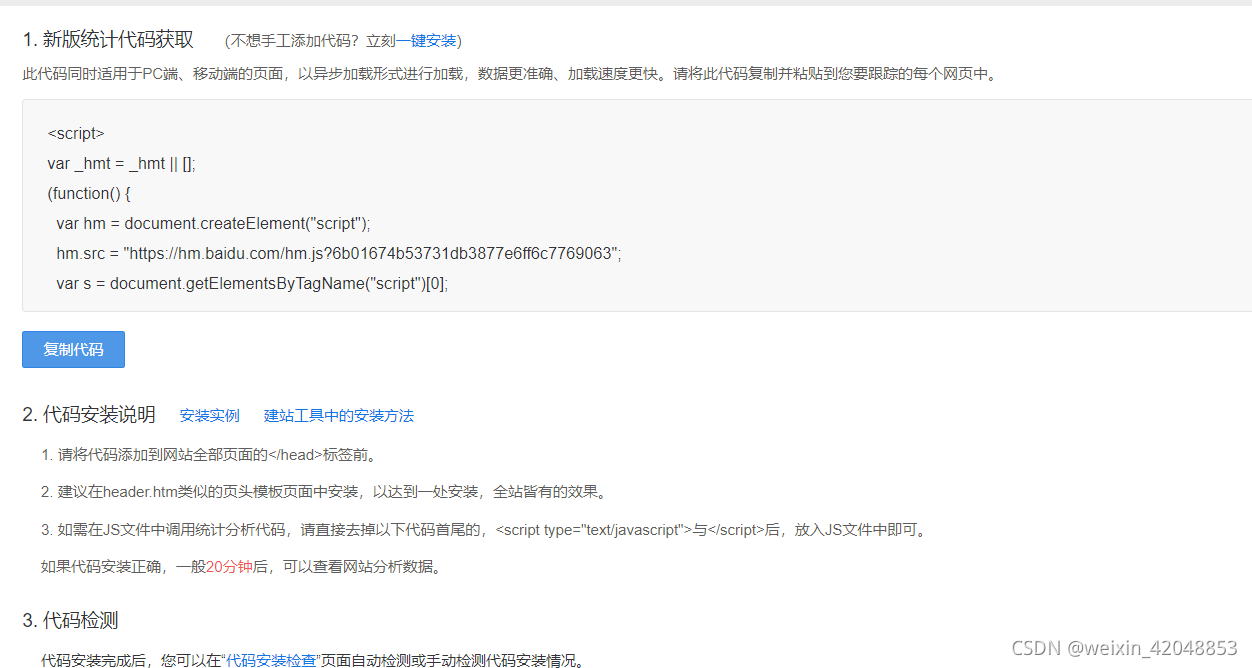Click instruction 1 about </head> tag
This screenshot has height=668, width=1252.
[x=210, y=455]
